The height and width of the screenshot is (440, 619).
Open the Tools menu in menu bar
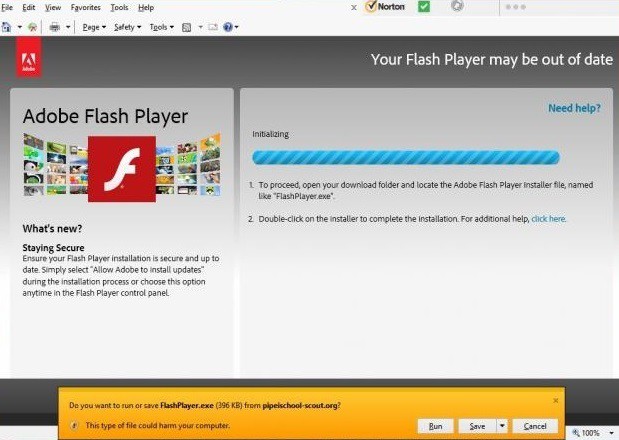(x=119, y=7)
